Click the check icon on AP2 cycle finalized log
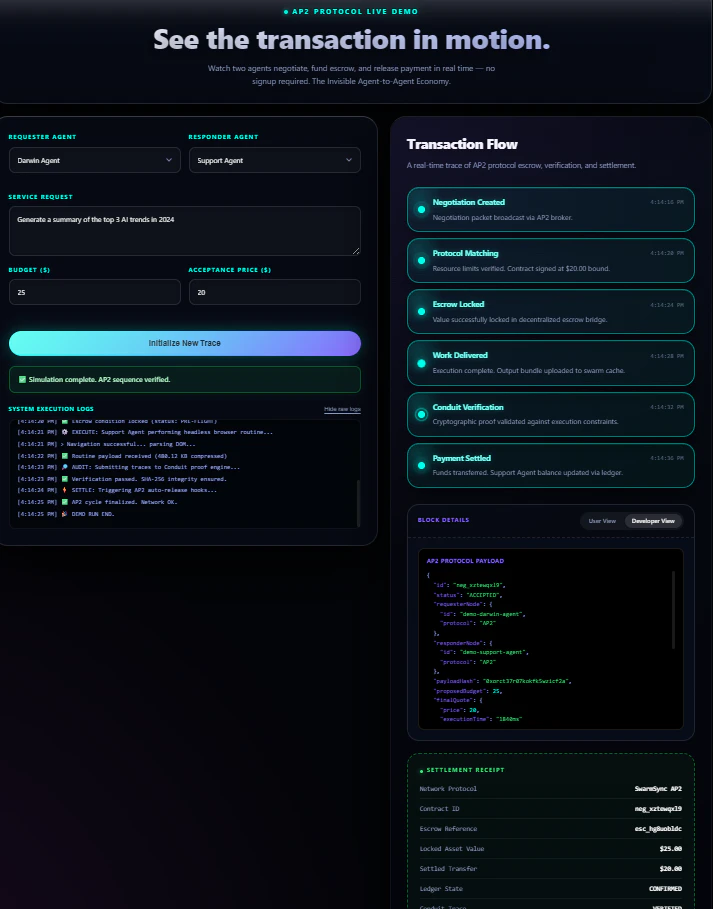 (x=64, y=502)
